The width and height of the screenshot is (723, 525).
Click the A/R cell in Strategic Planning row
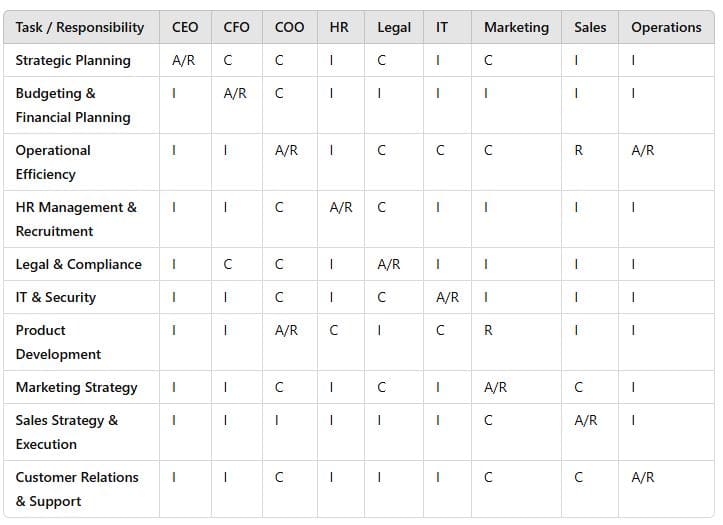184,60
